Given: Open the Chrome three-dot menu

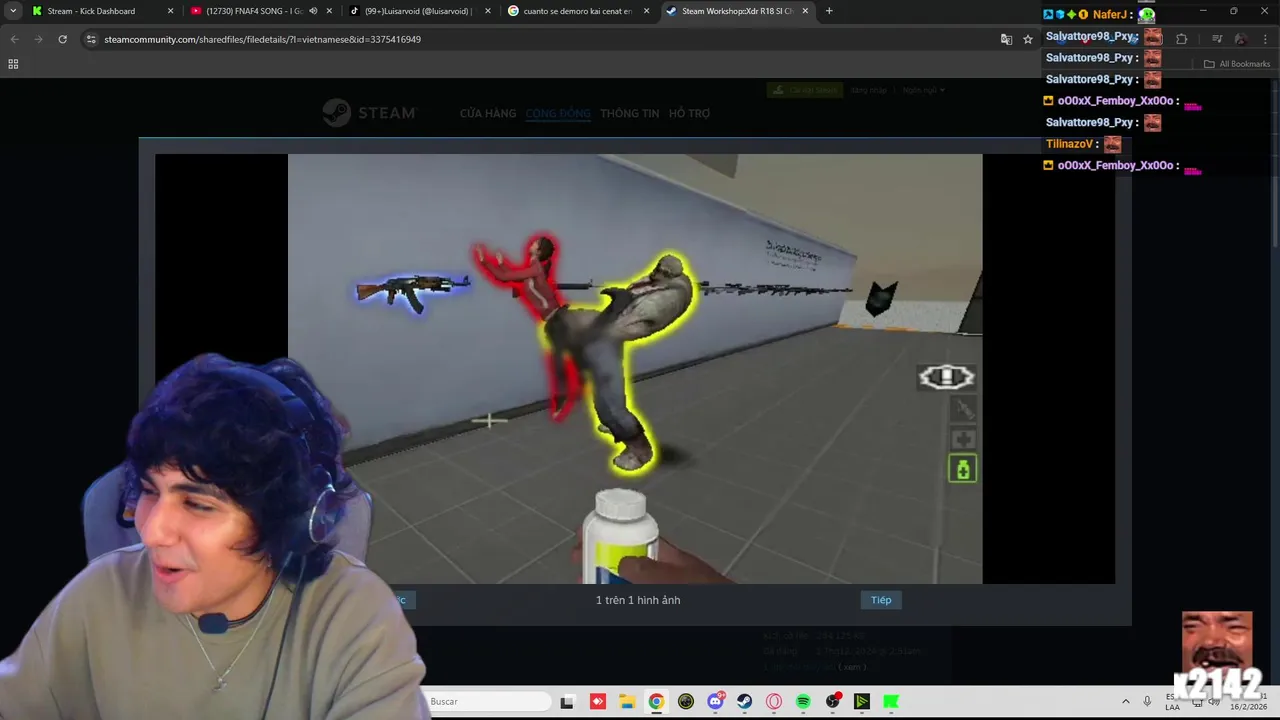Looking at the screenshot, I should click(x=1266, y=39).
